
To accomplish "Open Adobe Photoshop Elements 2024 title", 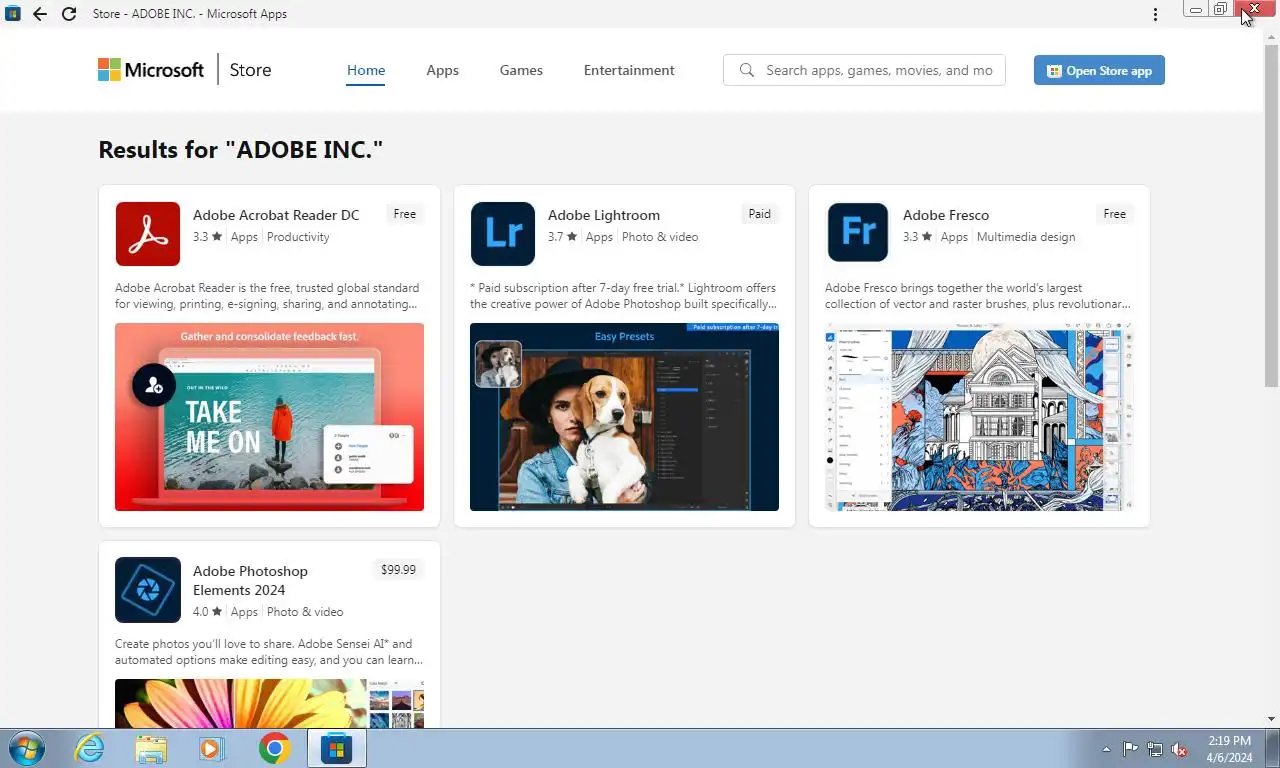I will point(250,580).
